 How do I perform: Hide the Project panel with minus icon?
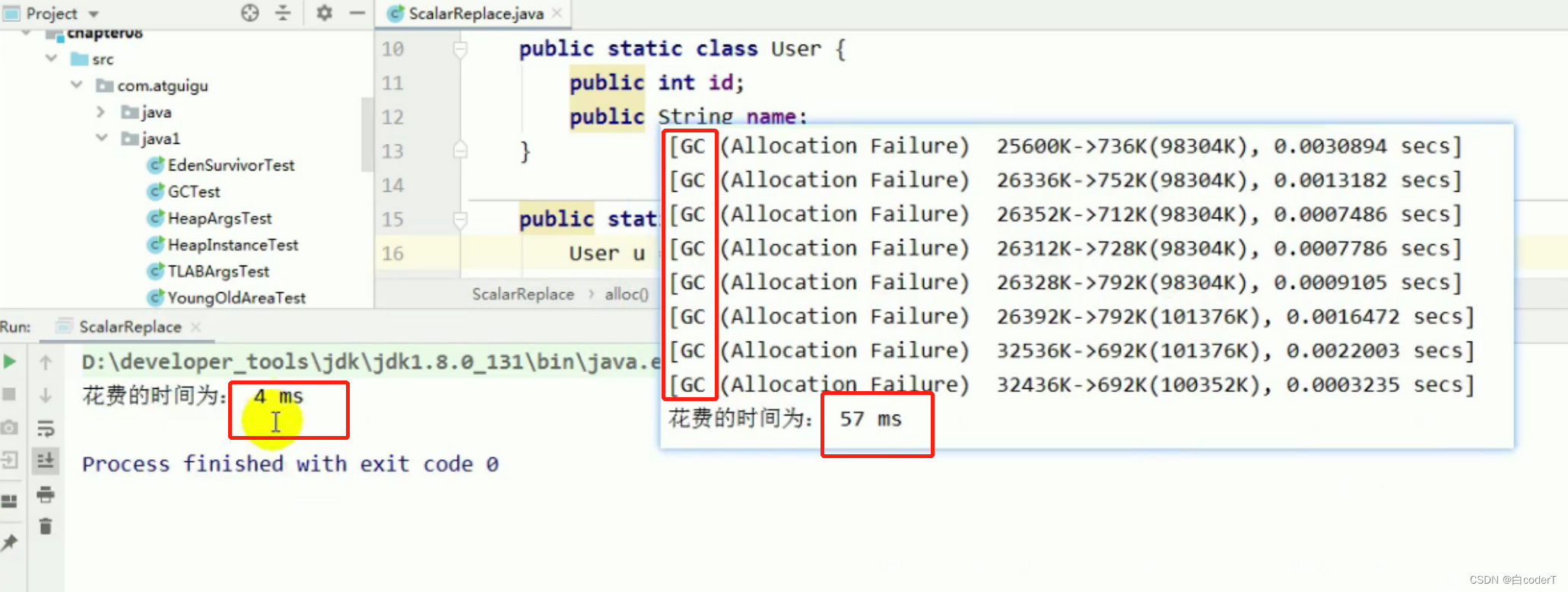(x=357, y=13)
